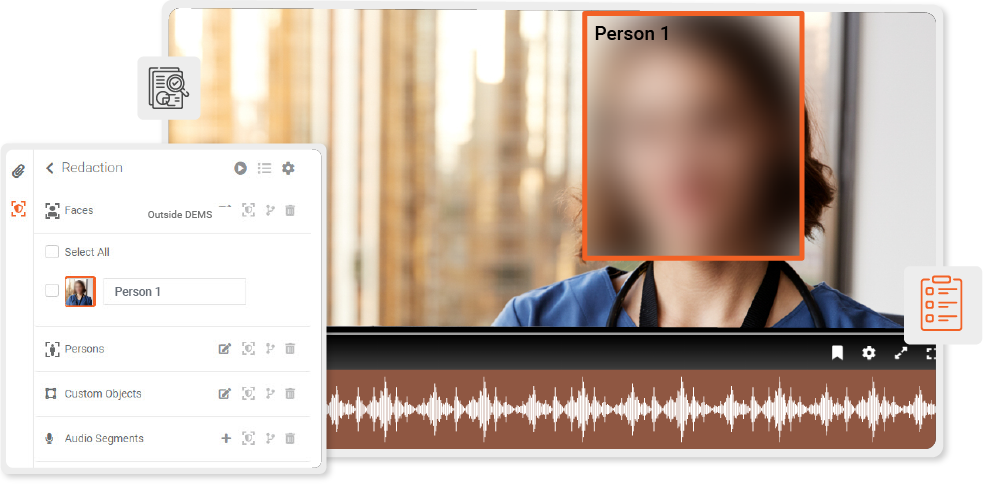Click redact shield icon in Custom Objects row
Viewport: 1000px width, 500px height.
tap(248, 393)
